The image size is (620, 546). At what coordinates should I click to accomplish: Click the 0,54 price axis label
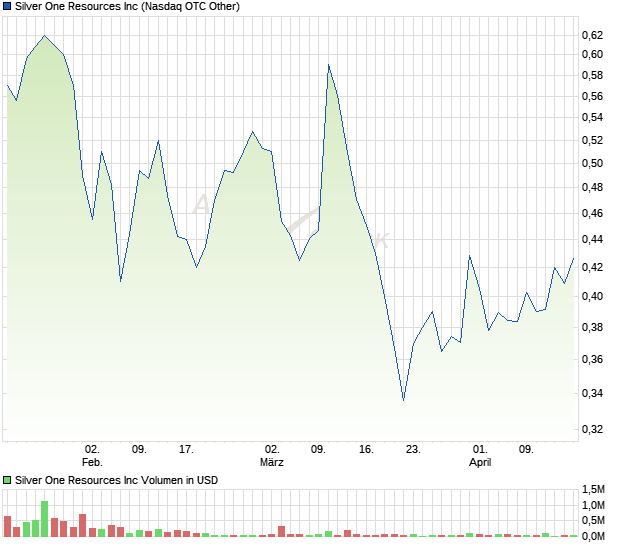pyautogui.click(x=592, y=117)
